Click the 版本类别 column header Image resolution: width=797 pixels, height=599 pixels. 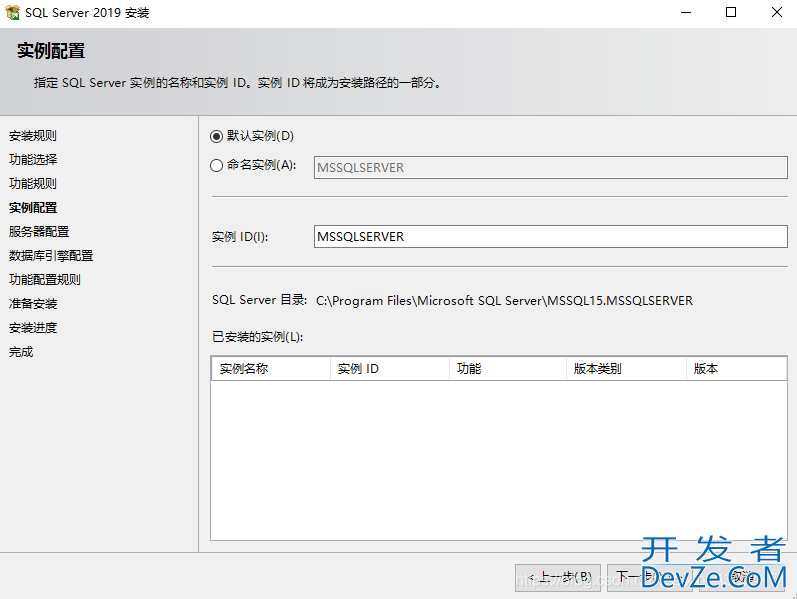click(626, 369)
